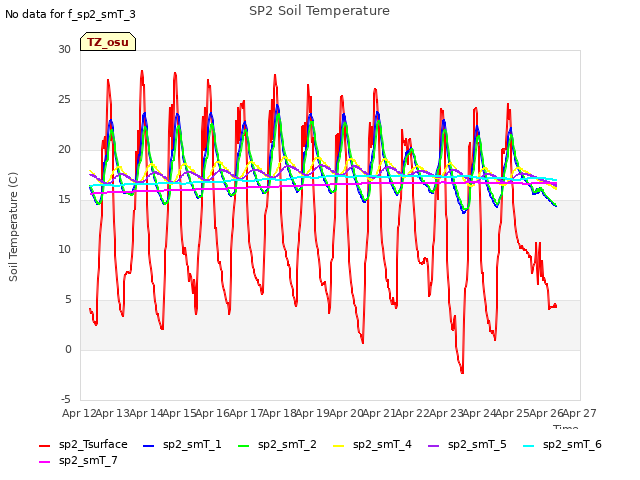Screen dimensions: 640x480
Task: Click the red sp2_Tsurface legend swatch
Action: coord(44,446)
